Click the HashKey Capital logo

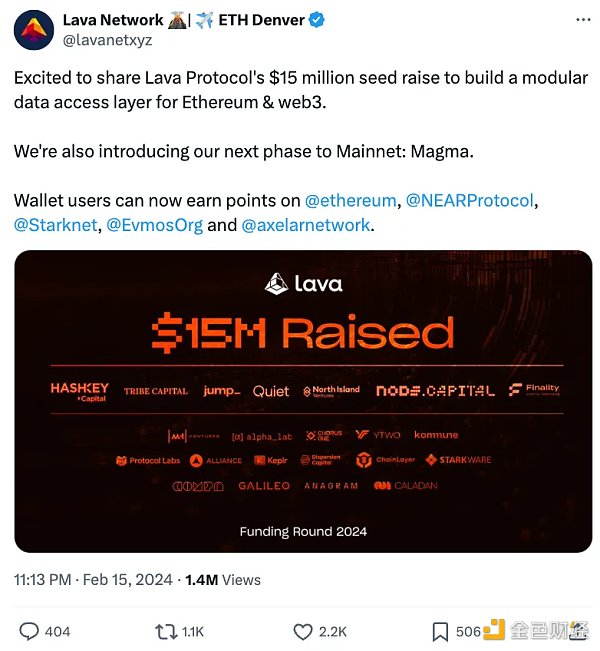[79, 391]
